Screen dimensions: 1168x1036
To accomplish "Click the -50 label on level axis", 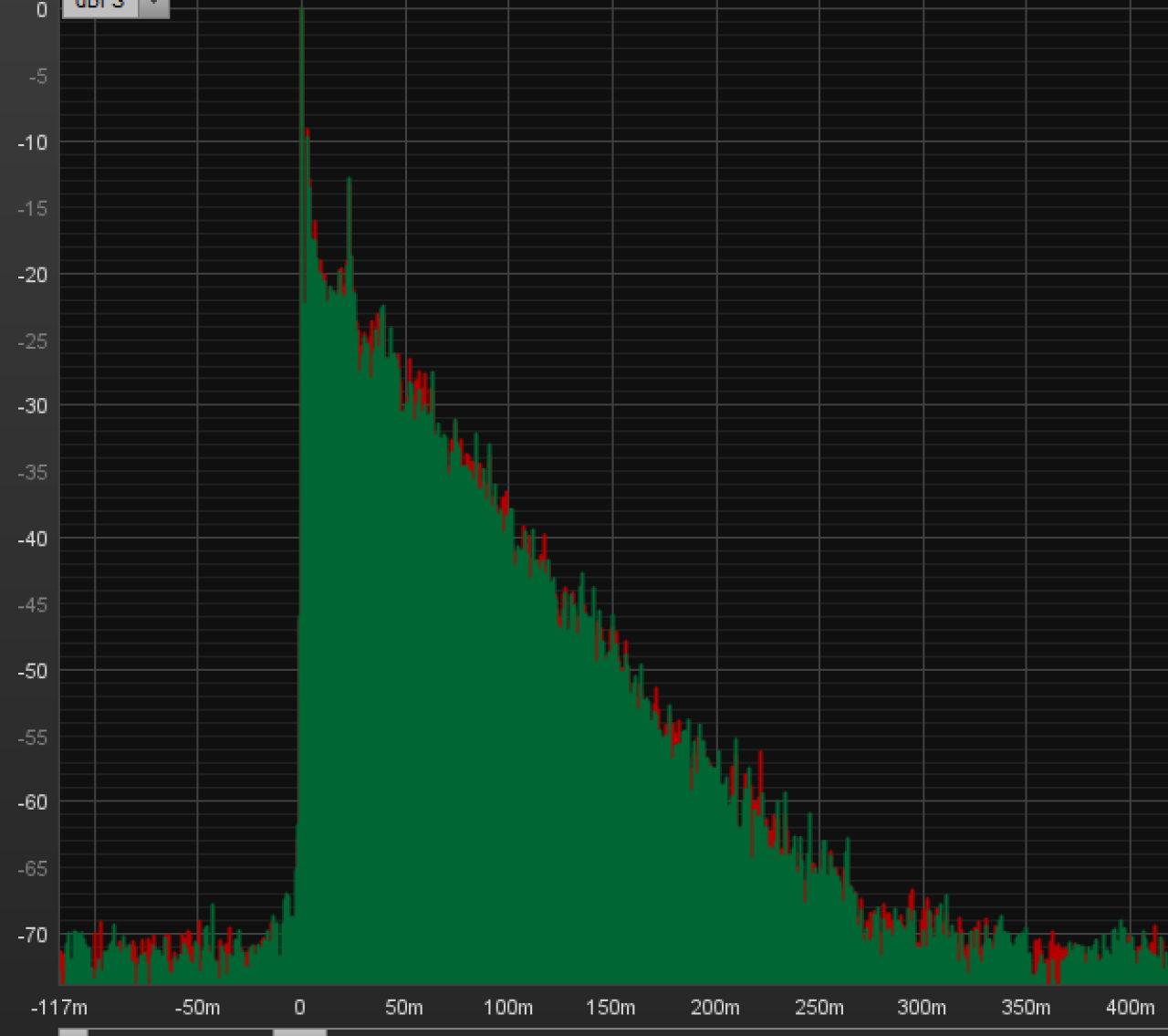I will [32, 671].
